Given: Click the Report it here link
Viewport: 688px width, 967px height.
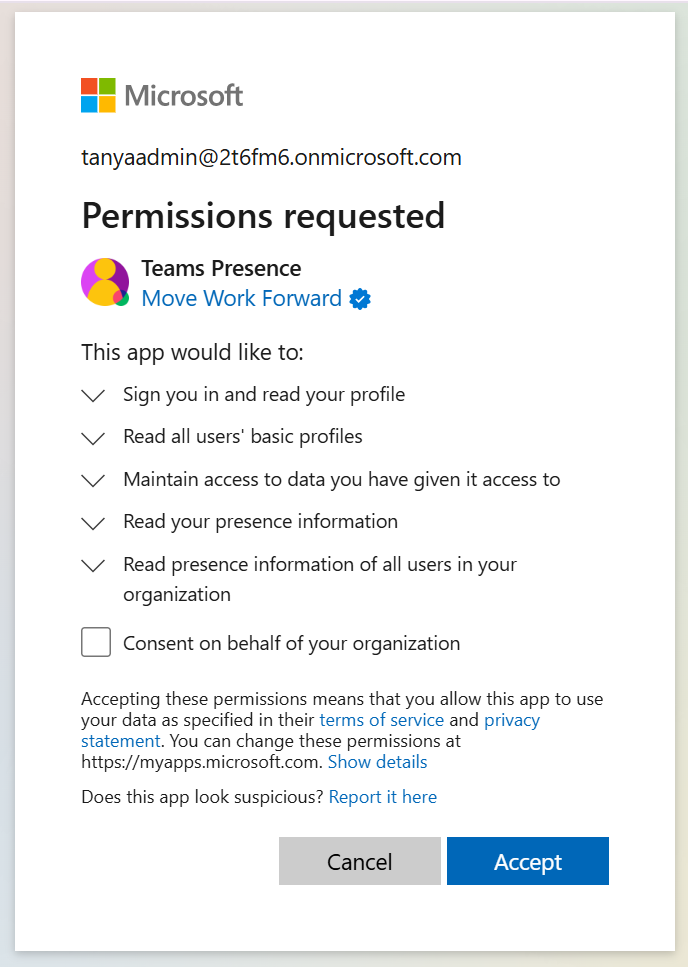Looking at the screenshot, I should click(x=382, y=797).
